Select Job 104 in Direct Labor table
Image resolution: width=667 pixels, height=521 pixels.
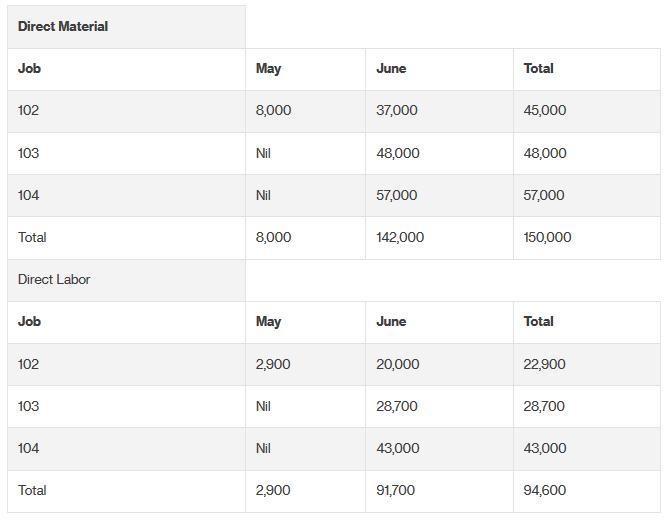click(x=29, y=449)
